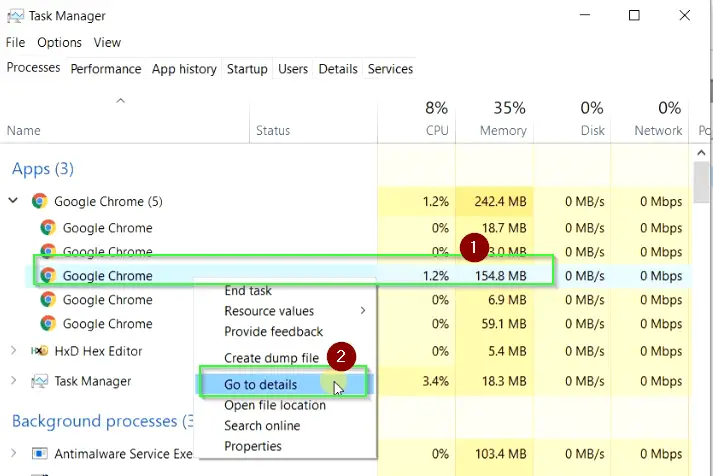
Task: Open the Resource values submenu arrow
Action: coord(363,311)
